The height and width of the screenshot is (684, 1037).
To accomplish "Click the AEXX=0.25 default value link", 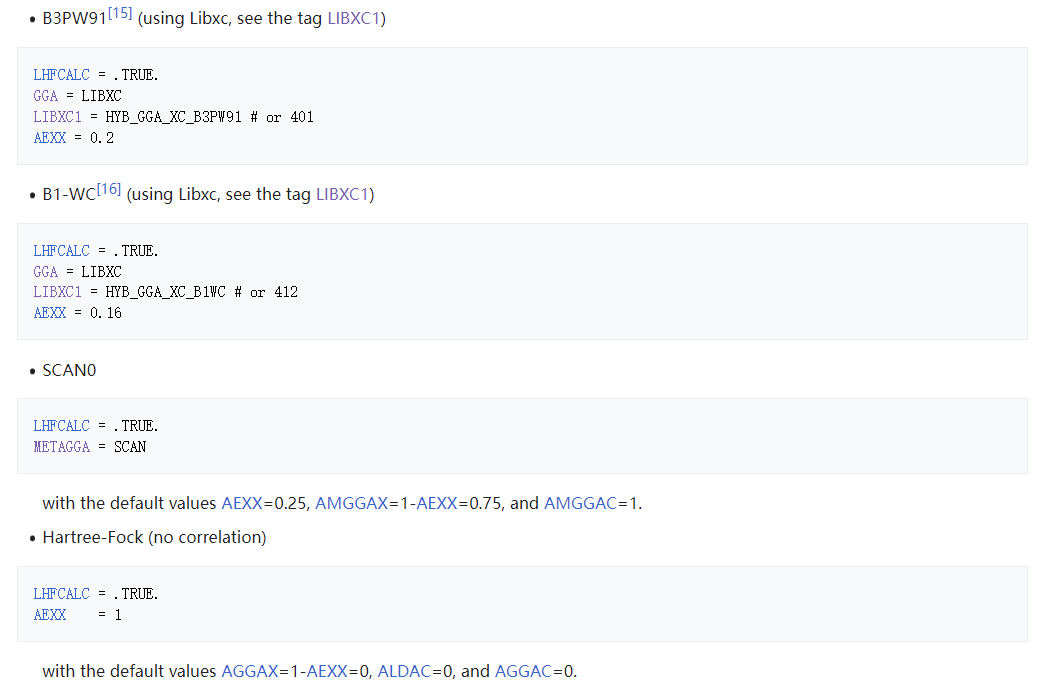I will pos(241,503).
